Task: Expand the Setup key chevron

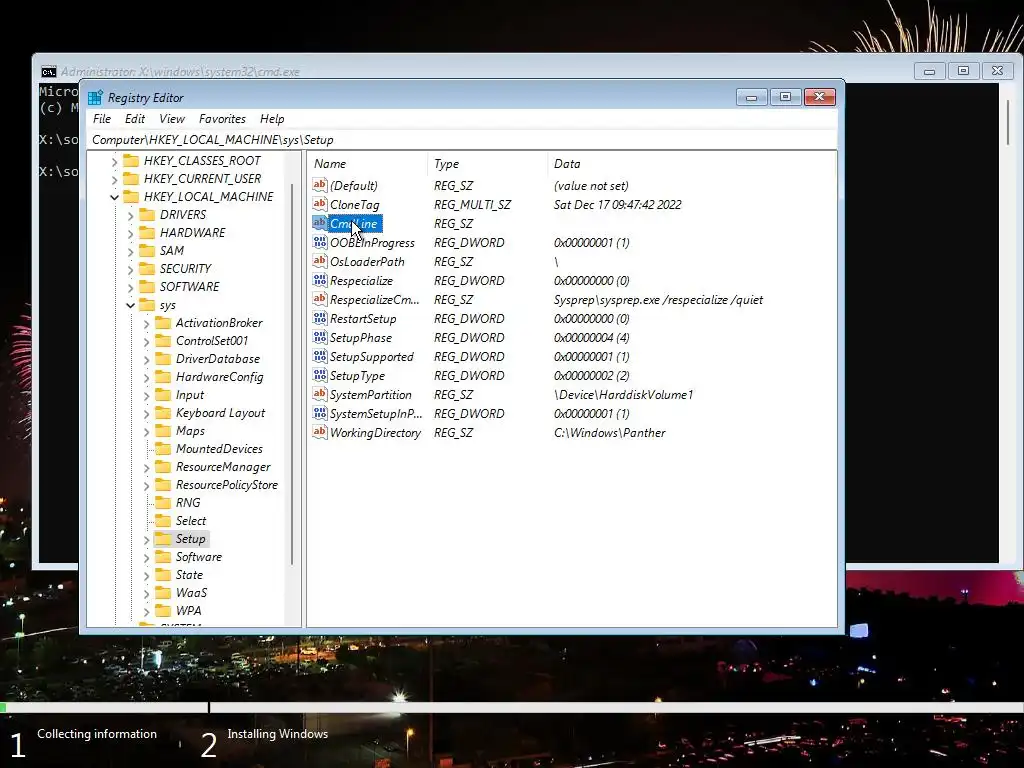Action: (146, 539)
